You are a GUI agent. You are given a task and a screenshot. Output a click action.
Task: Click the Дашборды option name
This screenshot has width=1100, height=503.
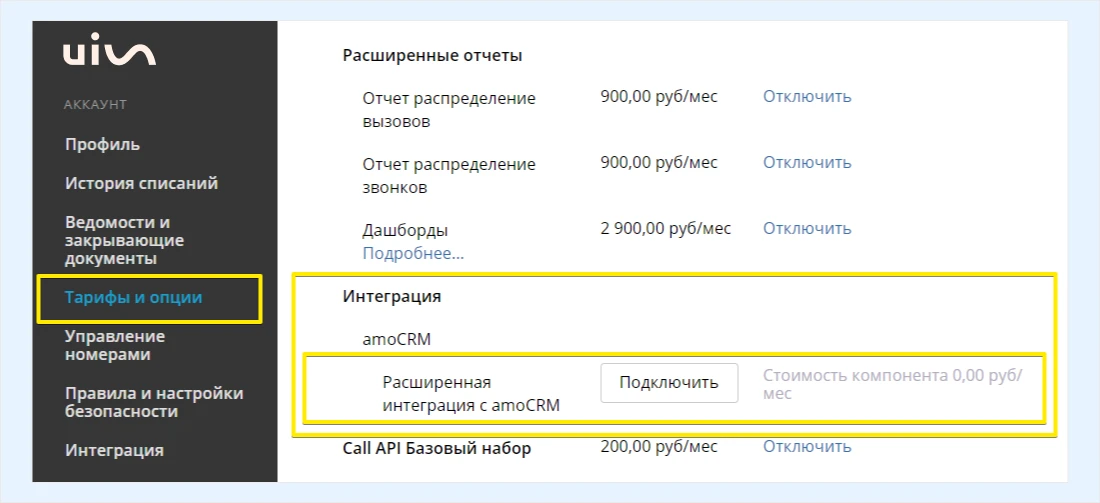(x=405, y=230)
